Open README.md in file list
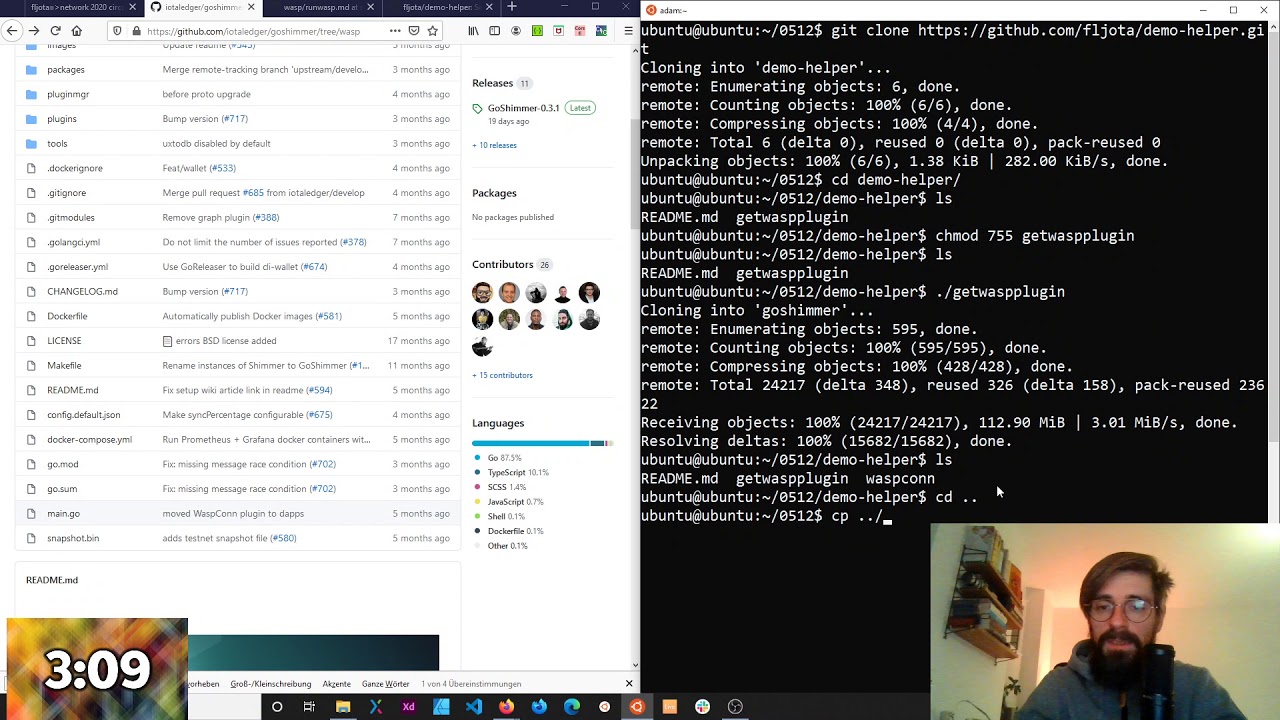1280x720 pixels. pyautogui.click(x=73, y=390)
